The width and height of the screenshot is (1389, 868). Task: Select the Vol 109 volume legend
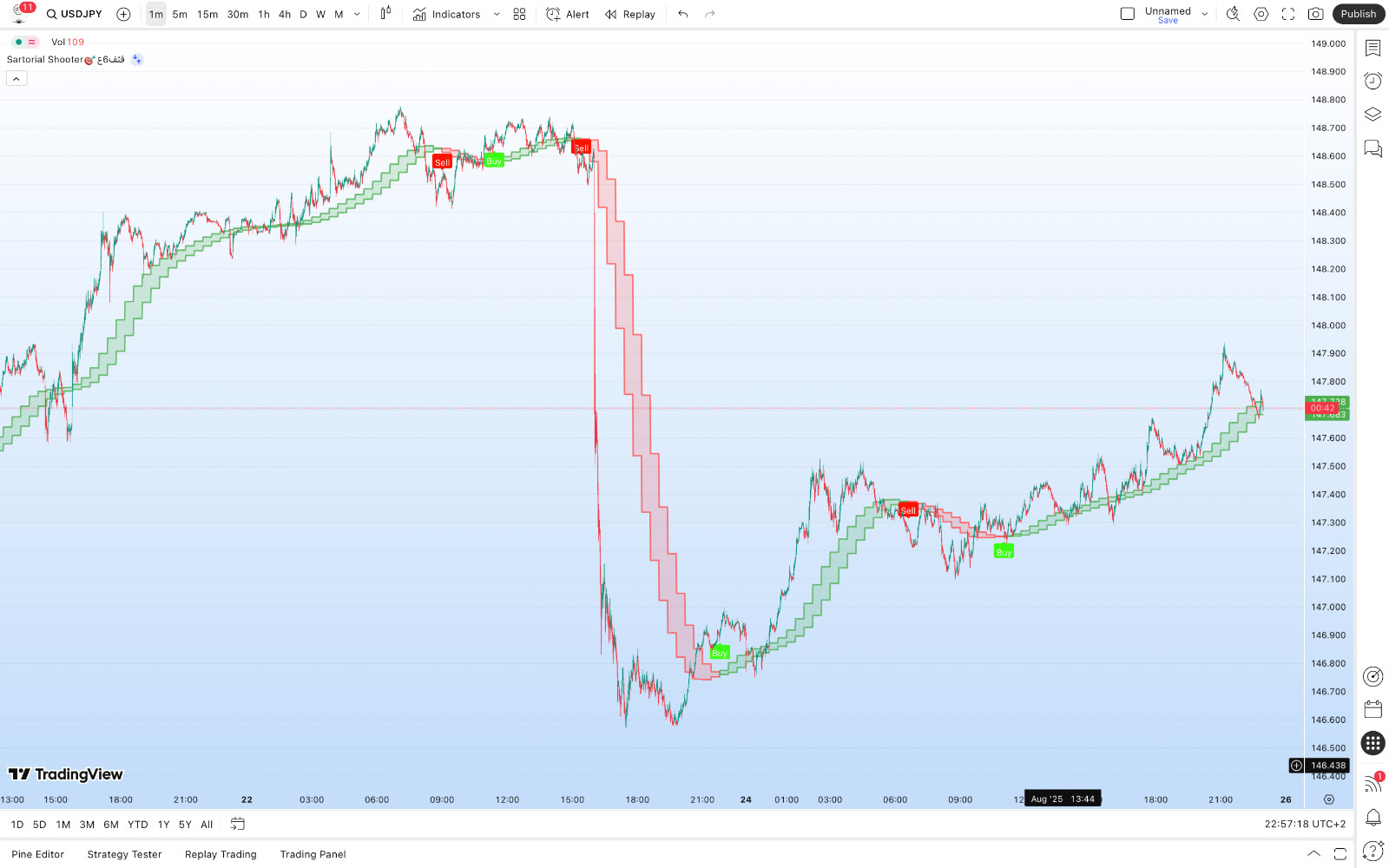click(68, 42)
